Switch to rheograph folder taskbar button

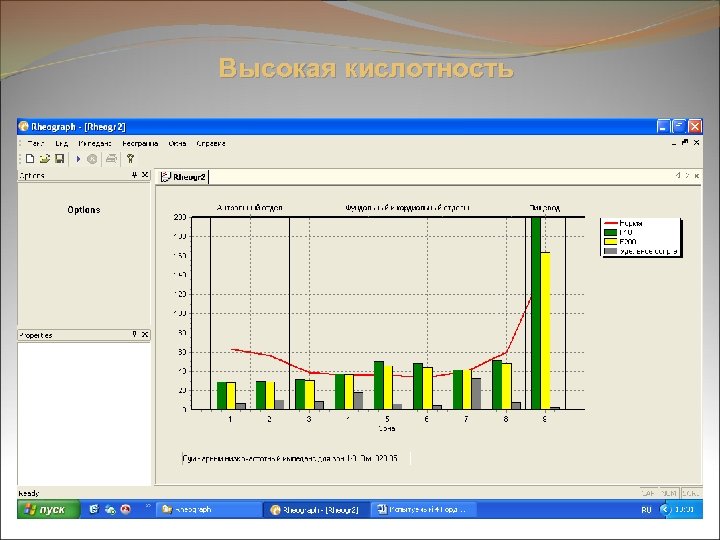click(209, 509)
